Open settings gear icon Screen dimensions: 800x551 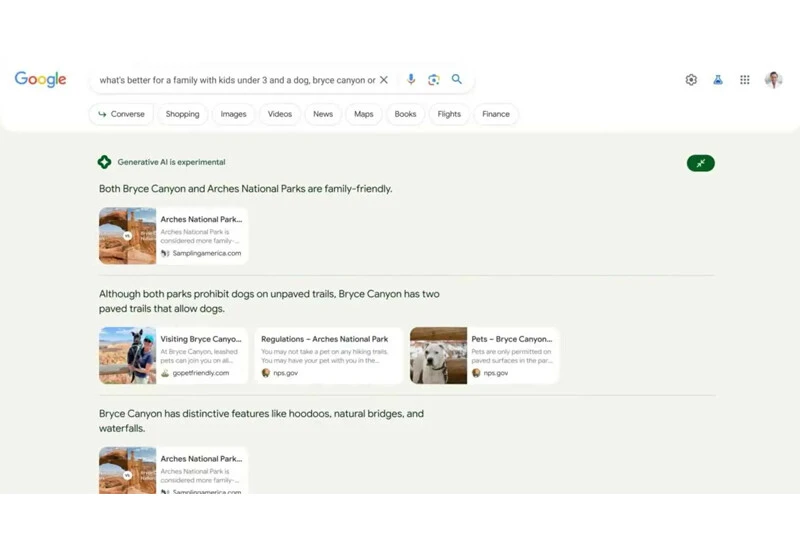point(691,80)
